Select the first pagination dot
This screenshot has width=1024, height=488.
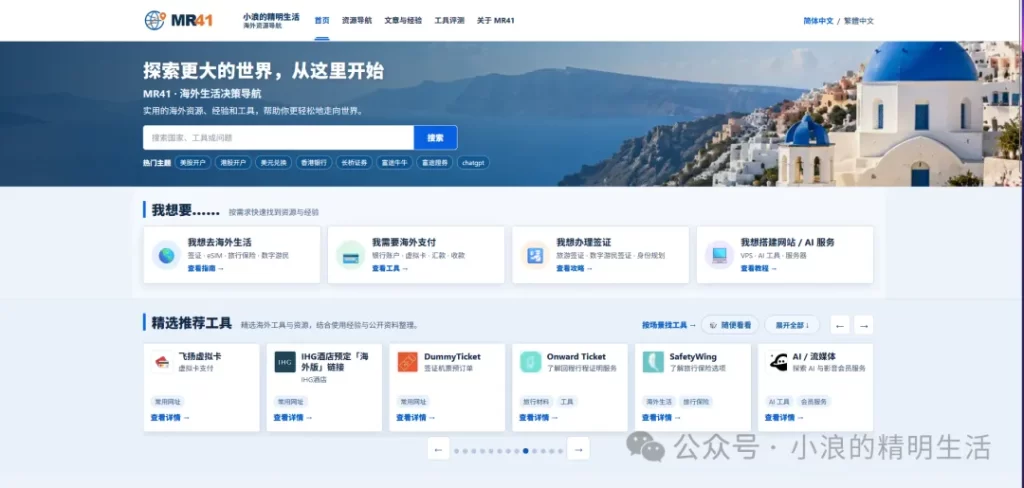[x=457, y=451]
